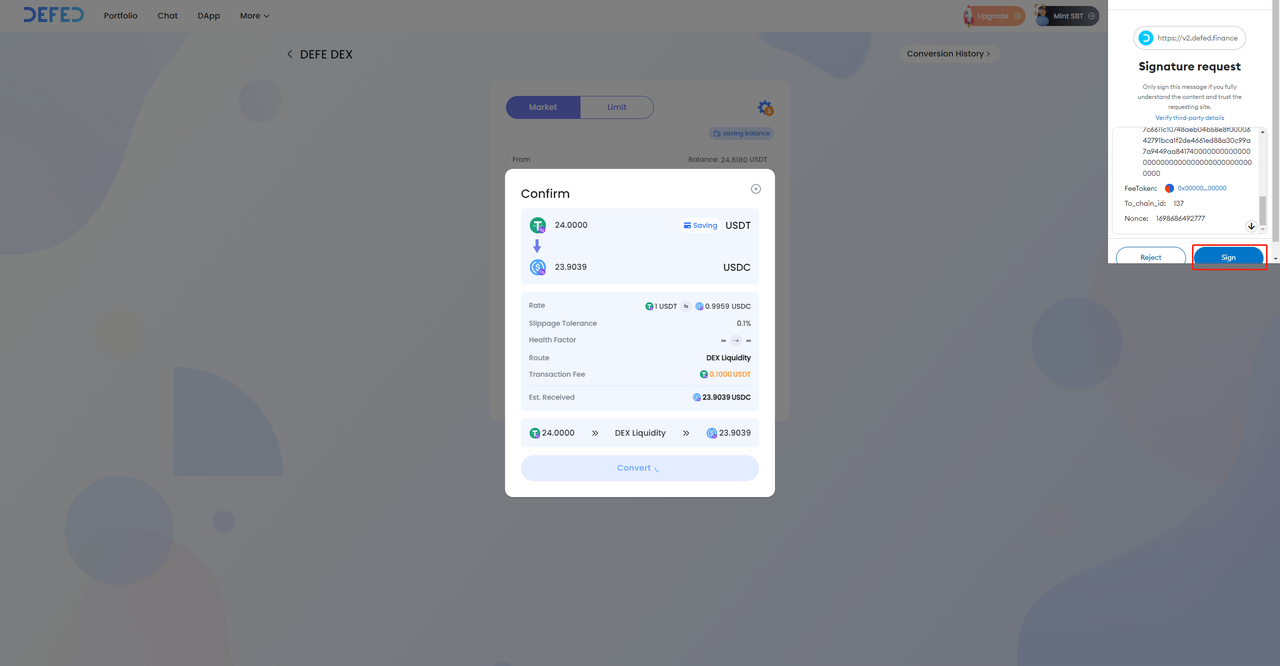Click the USDC token icon in Confirm
The width and height of the screenshot is (1280, 666).
click(538, 267)
